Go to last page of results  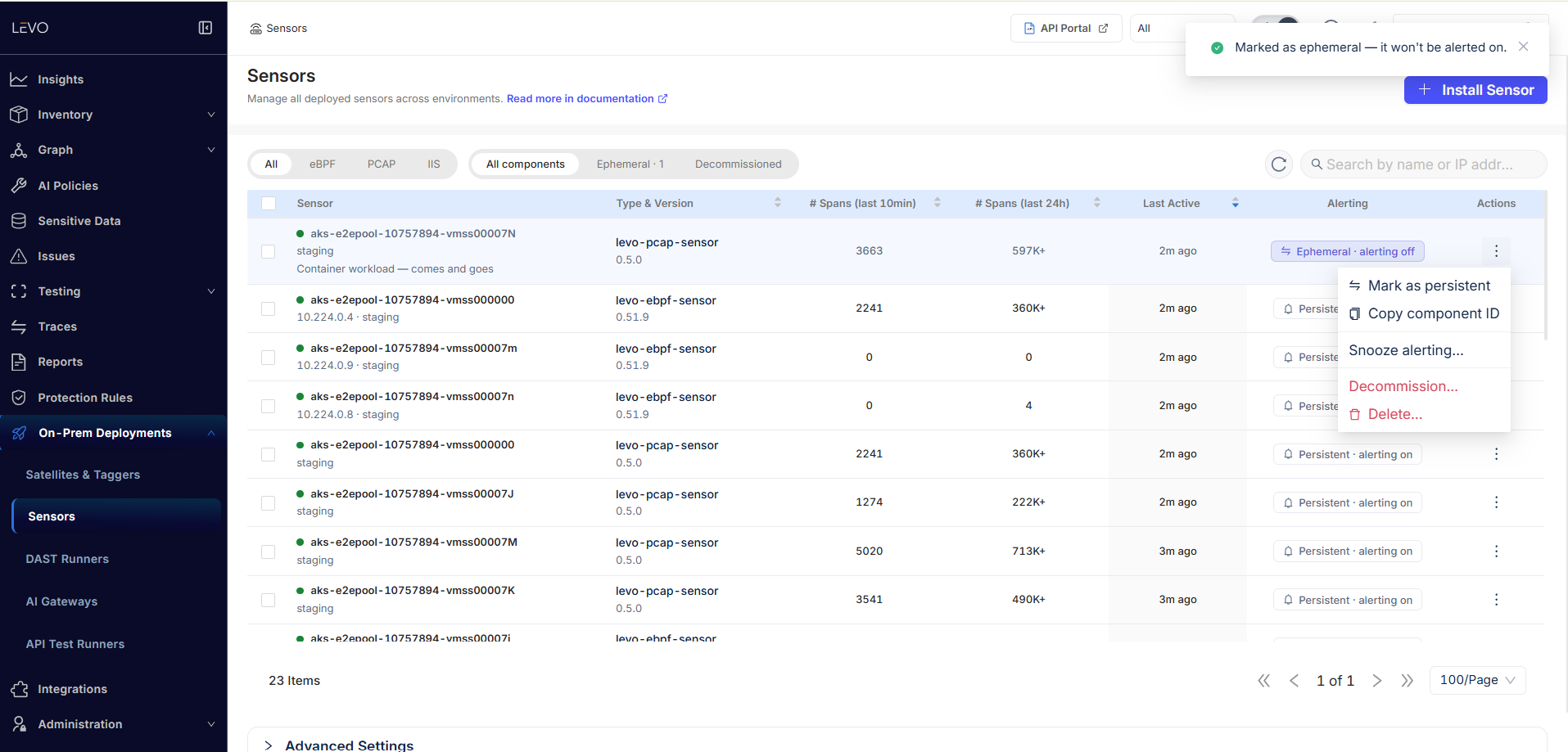click(x=1408, y=681)
